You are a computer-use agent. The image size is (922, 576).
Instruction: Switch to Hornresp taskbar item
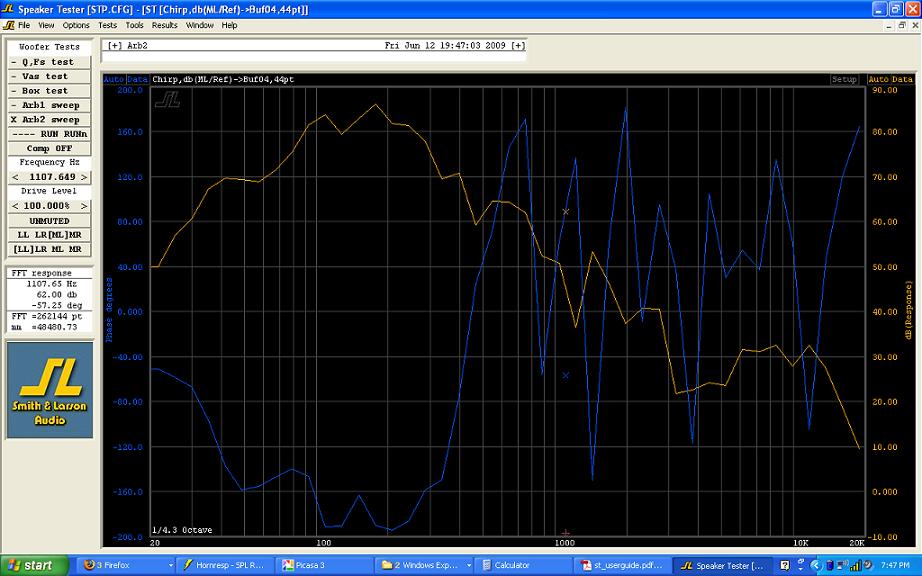tap(226, 565)
